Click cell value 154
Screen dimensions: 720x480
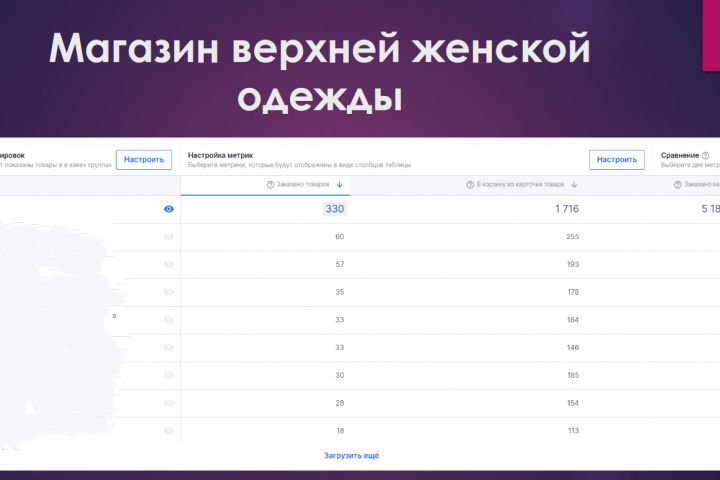(x=573, y=403)
